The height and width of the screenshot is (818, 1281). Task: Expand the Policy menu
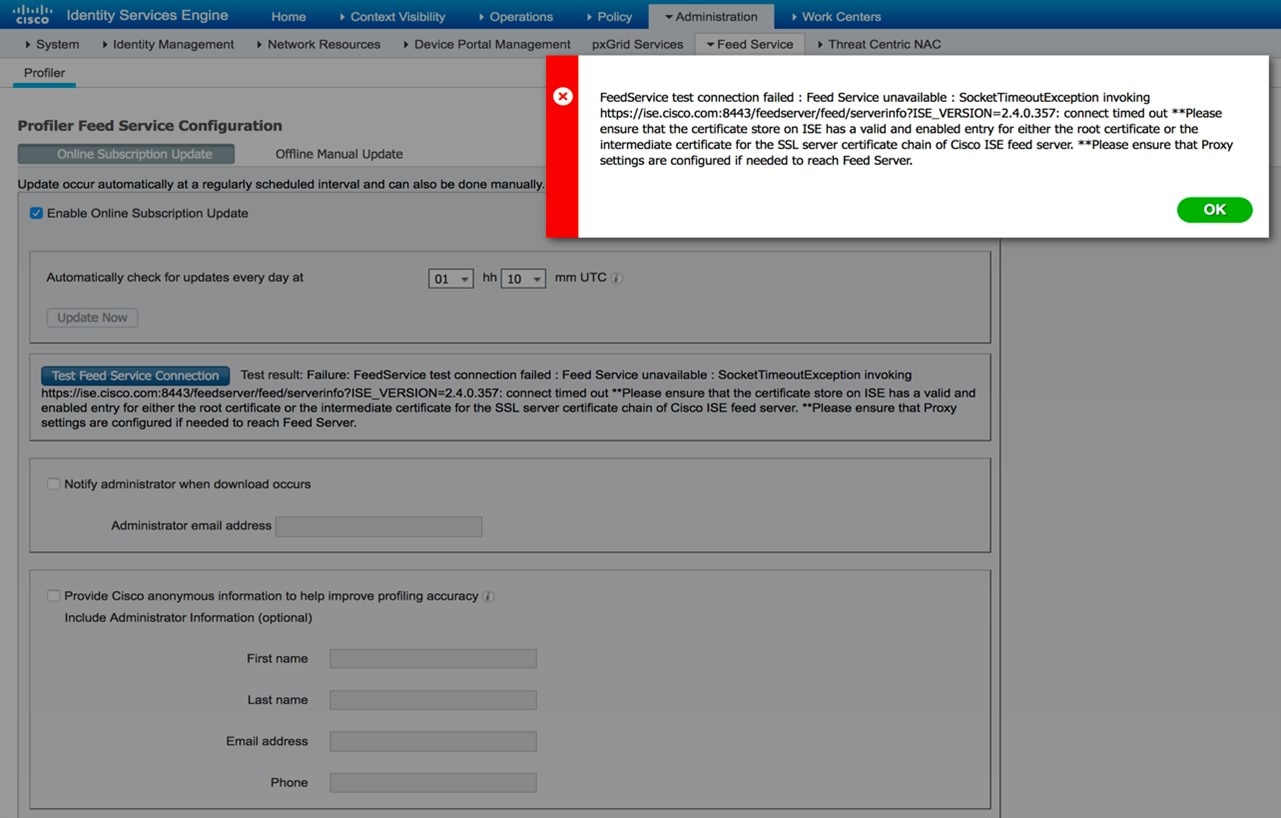609,16
